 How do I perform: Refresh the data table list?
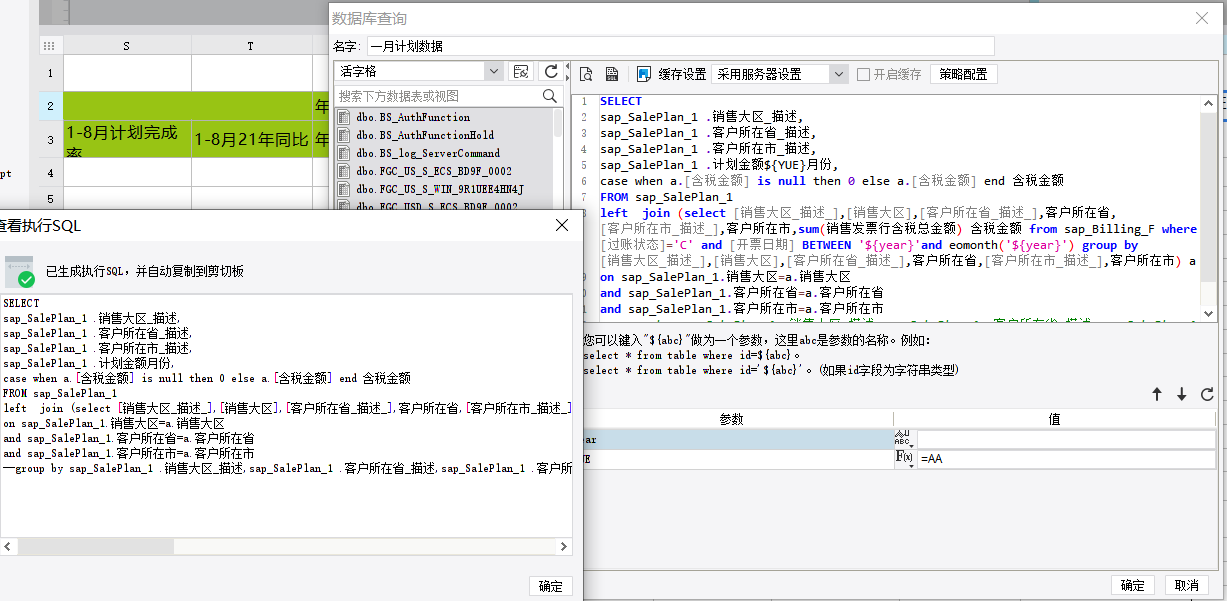point(550,72)
